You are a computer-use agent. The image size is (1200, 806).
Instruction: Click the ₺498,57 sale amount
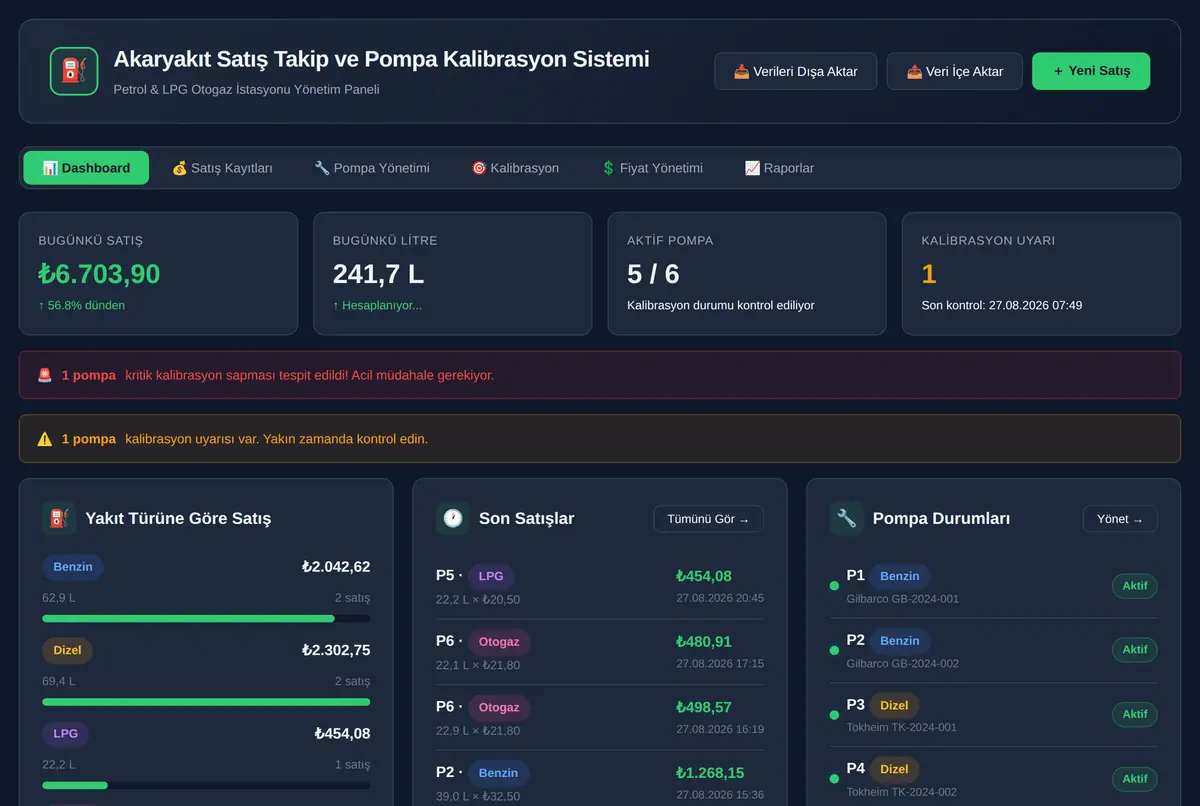704,707
